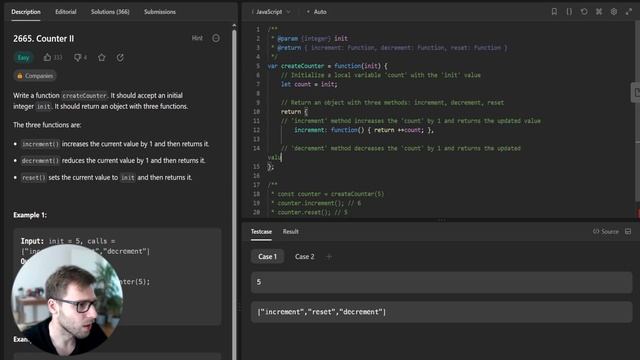Click the 'Example 1:' heading
The image size is (640, 360).
[30, 215]
